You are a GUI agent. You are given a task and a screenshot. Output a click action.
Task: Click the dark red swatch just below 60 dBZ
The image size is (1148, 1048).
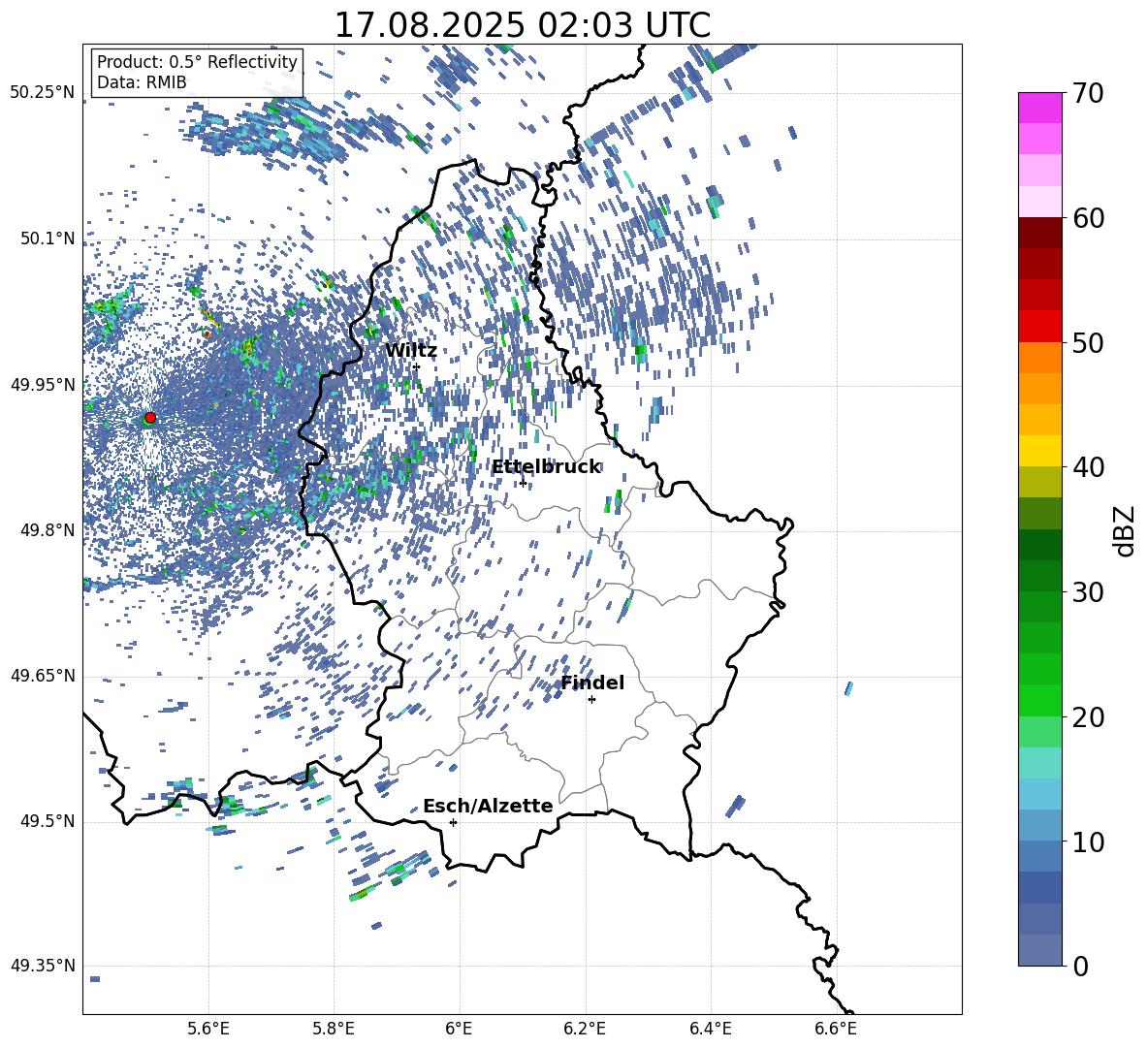point(1039,232)
